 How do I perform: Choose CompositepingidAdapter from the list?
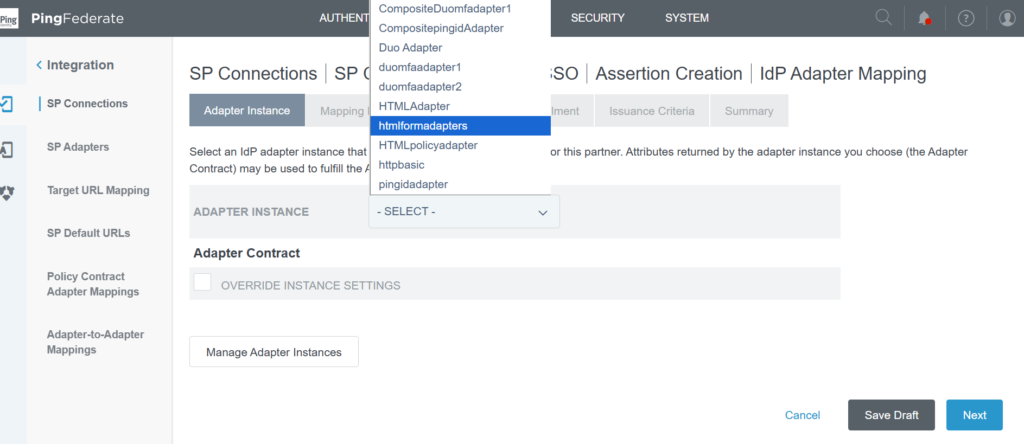[x=460, y=29]
